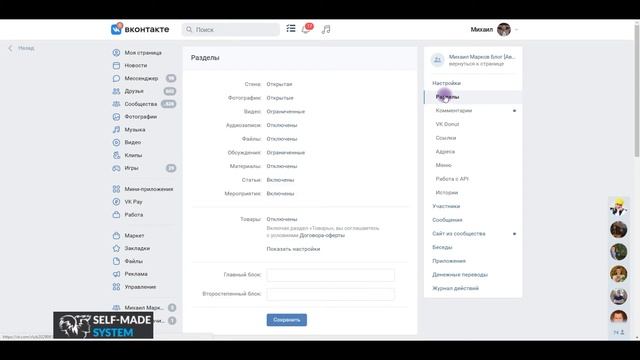Open the Мероприятия setting dropdown (Включены)
The width and height of the screenshot is (640, 360).
point(280,193)
